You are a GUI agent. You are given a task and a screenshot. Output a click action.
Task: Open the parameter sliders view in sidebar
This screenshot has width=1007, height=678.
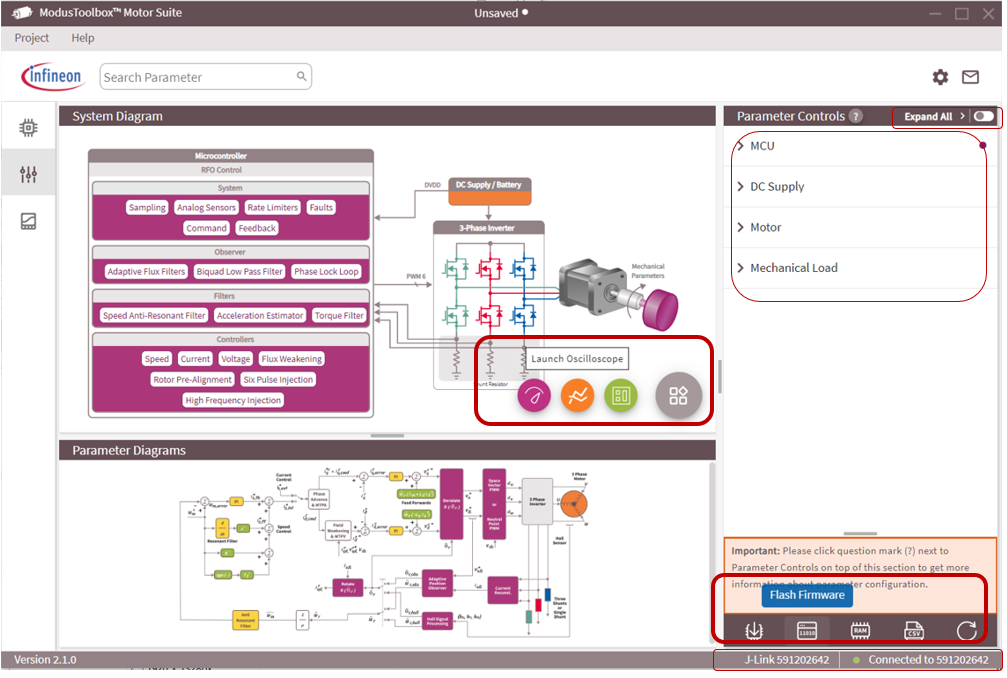click(28, 174)
